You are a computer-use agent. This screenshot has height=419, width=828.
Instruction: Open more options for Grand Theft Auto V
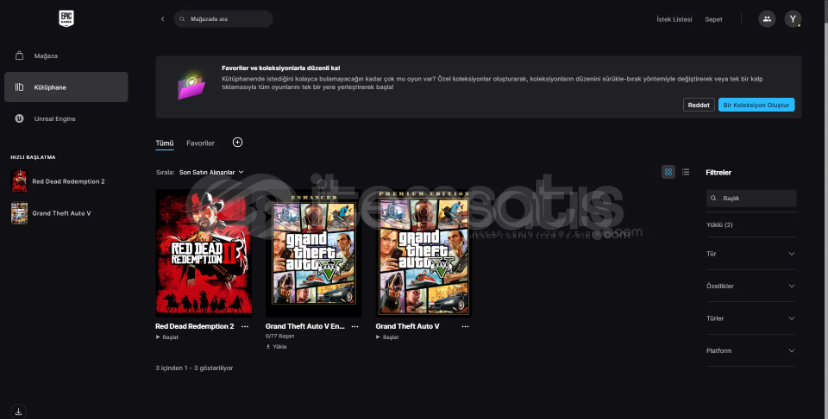(x=465, y=327)
